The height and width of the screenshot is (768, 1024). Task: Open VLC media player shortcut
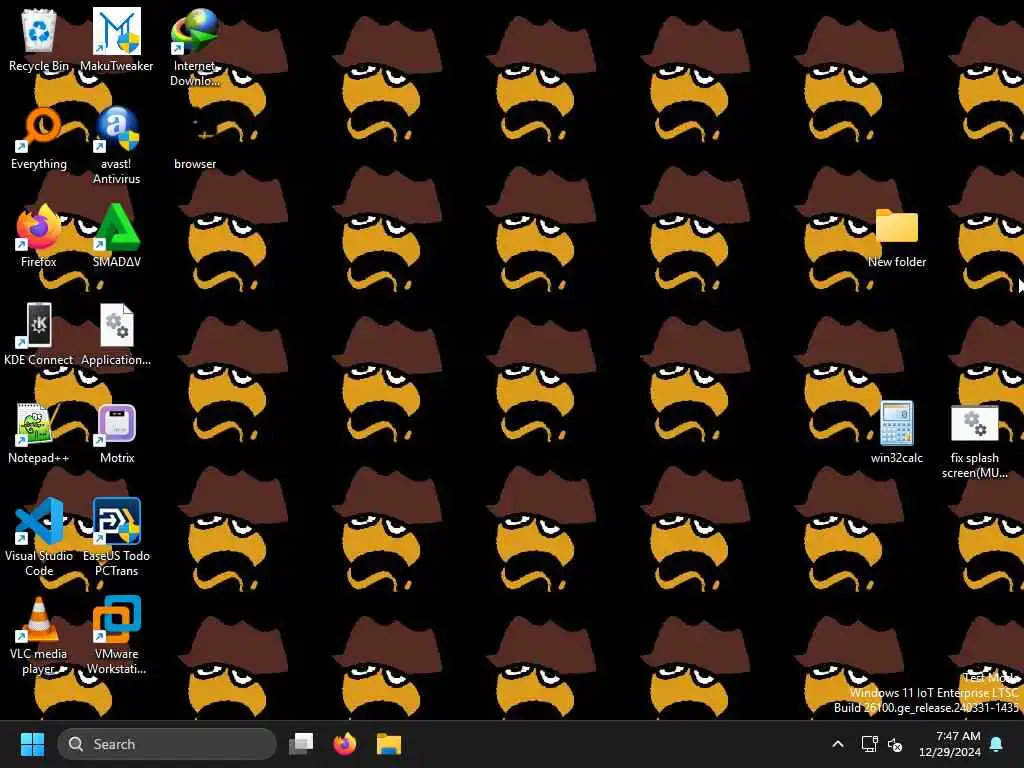[x=39, y=635]
